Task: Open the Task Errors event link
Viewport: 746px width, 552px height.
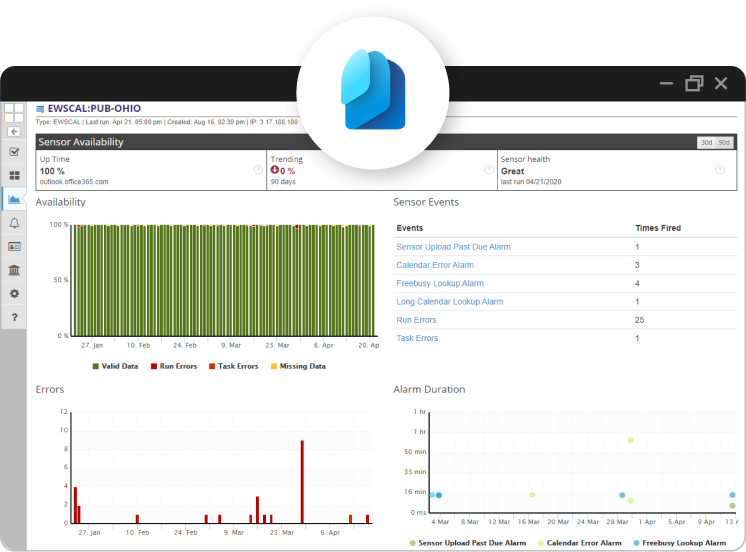Action: [417, 338]
